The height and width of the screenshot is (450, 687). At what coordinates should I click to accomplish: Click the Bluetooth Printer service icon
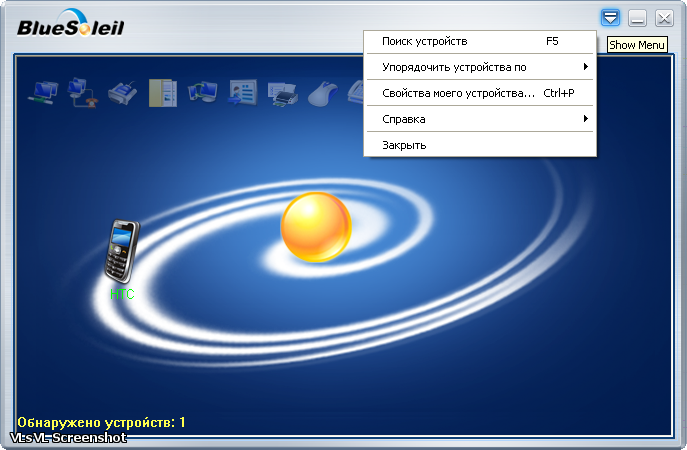tap(283, 93)
